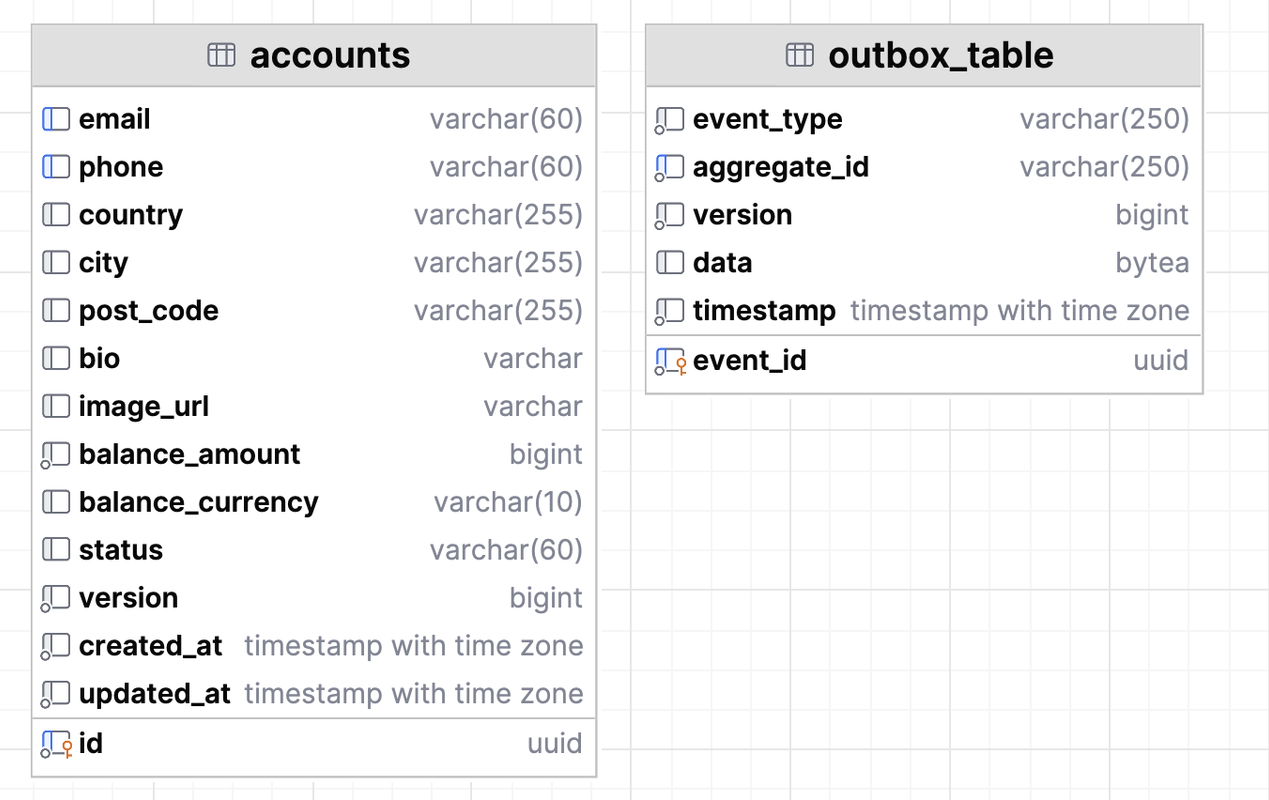Click the outbox_table table icon in header
The height and width of the screenshot is (800, 1269).
pos(799,55)
